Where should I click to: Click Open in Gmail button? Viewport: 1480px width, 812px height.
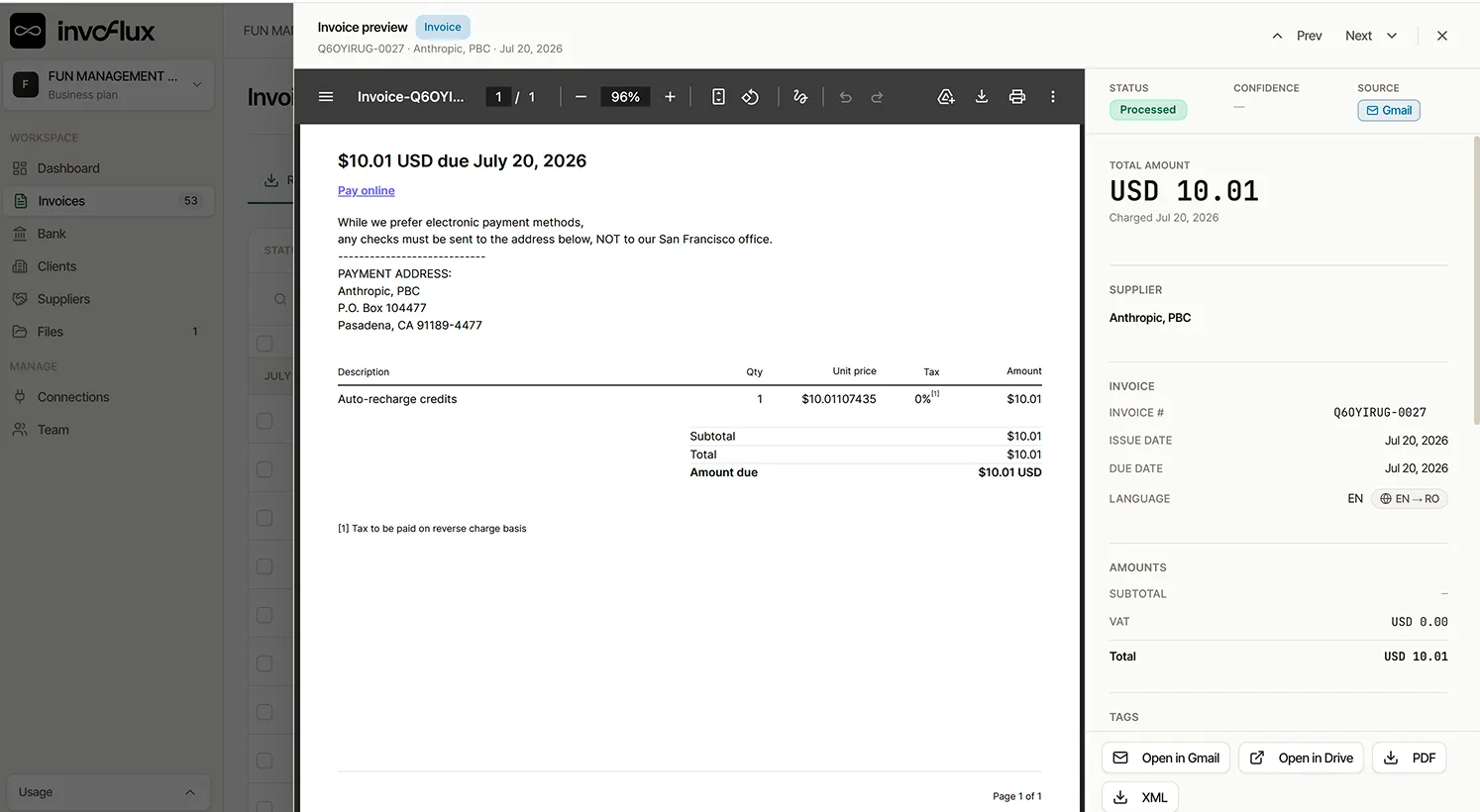tap(1166, 759)
